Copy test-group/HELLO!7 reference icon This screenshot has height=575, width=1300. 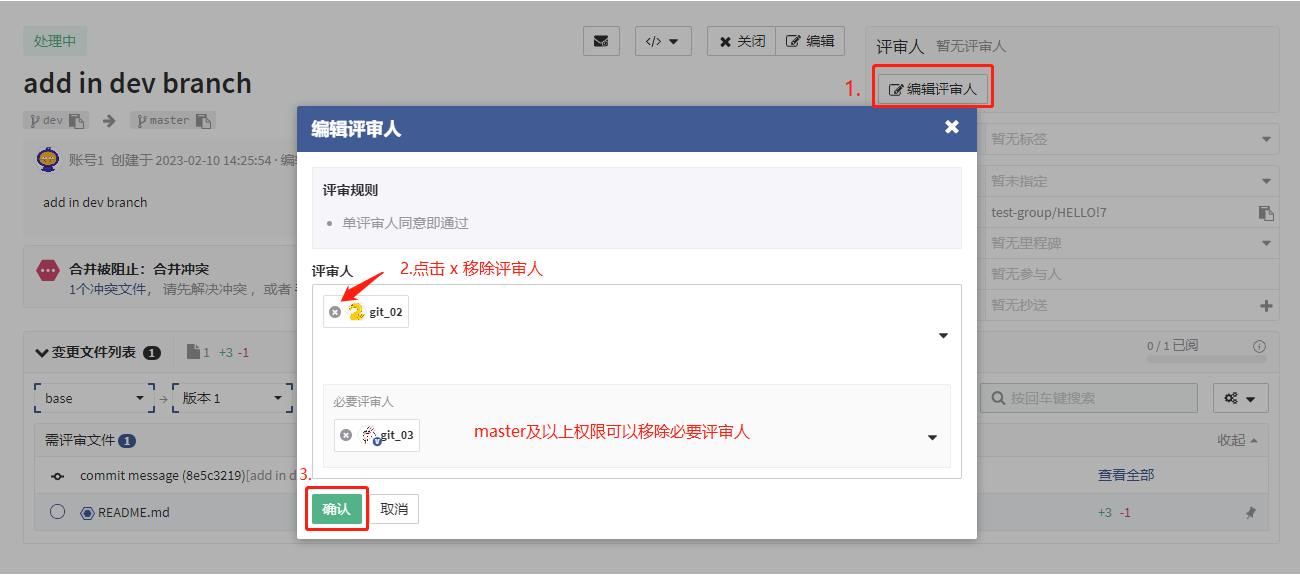click(1266, 213)
